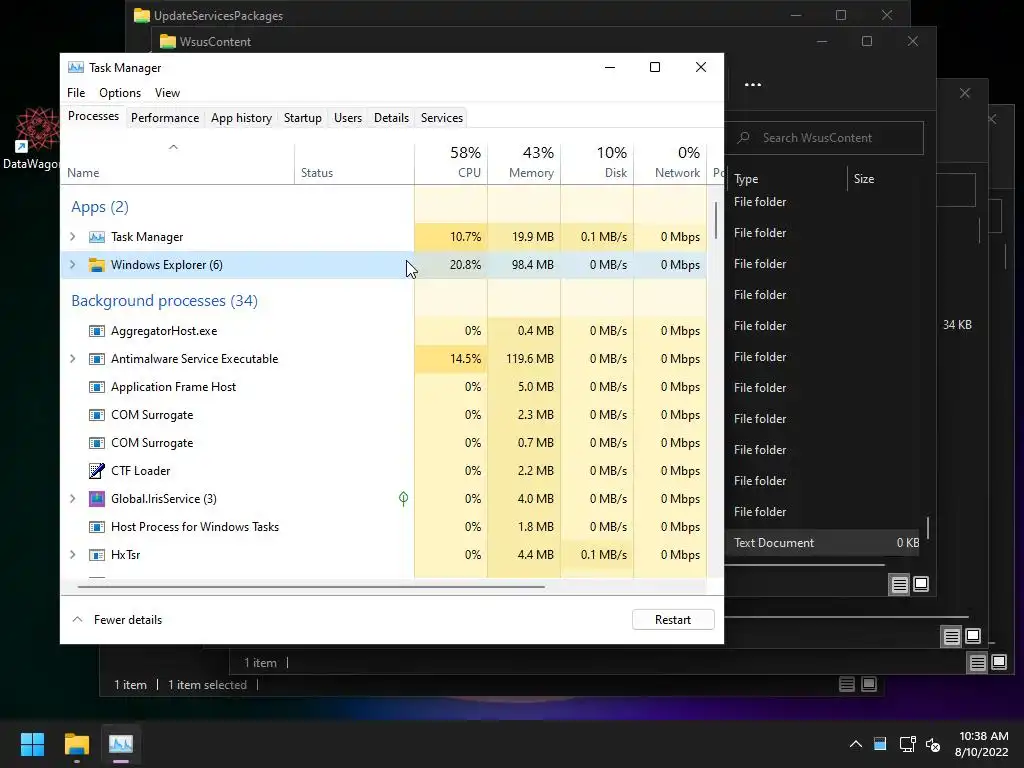Viewport: 1024px width, 768px height.
Task: Switch to the Startup tab
Action: point(302,118)
